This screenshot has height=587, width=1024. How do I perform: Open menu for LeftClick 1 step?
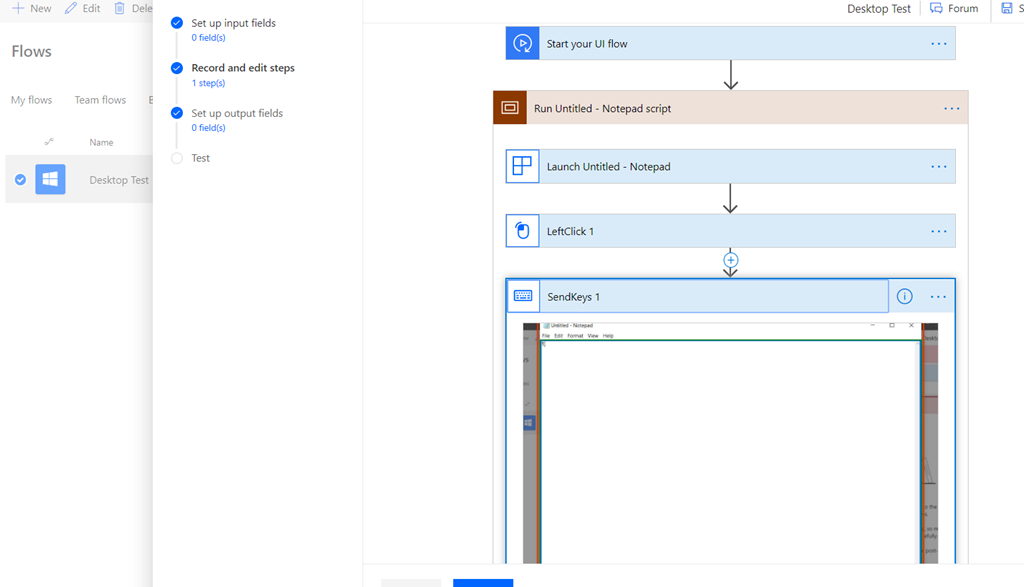point(939,231)
